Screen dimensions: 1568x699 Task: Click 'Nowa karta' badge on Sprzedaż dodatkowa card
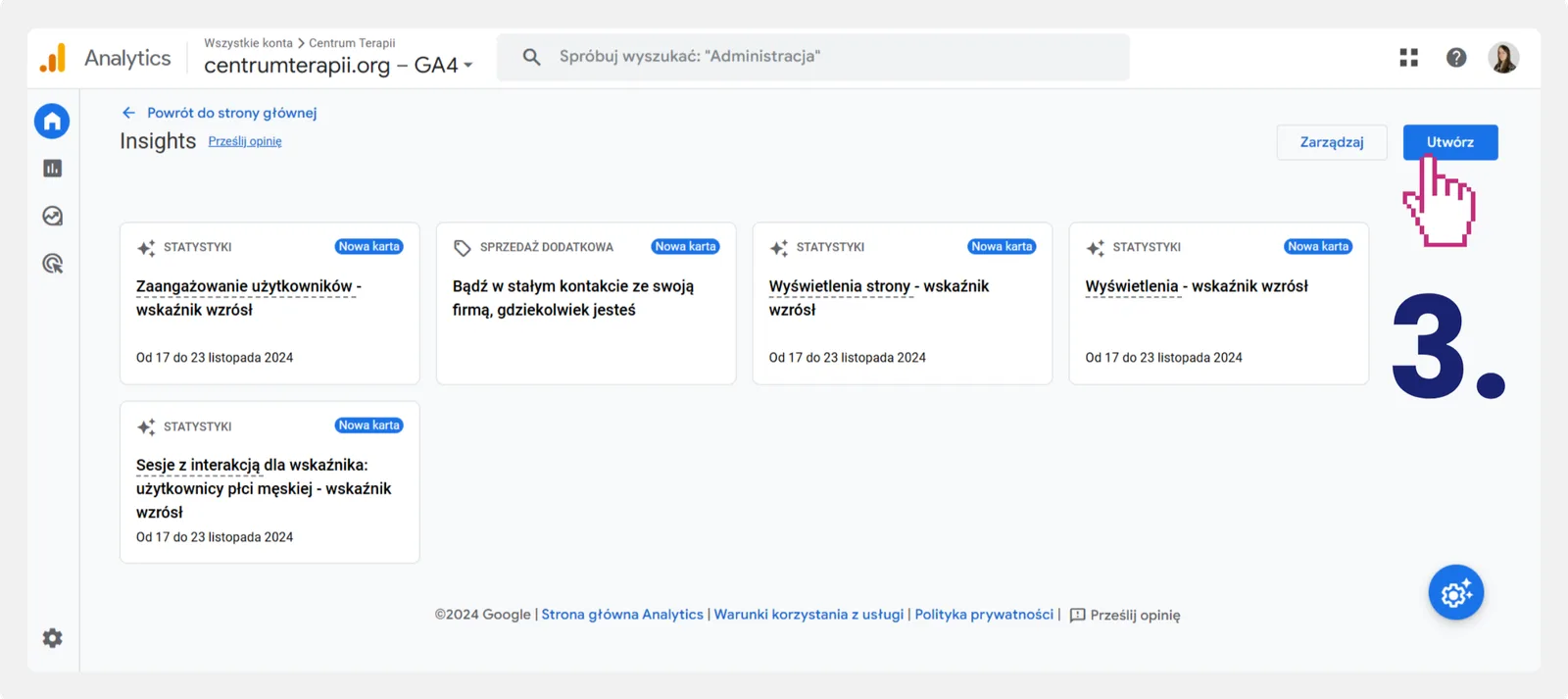686,247
